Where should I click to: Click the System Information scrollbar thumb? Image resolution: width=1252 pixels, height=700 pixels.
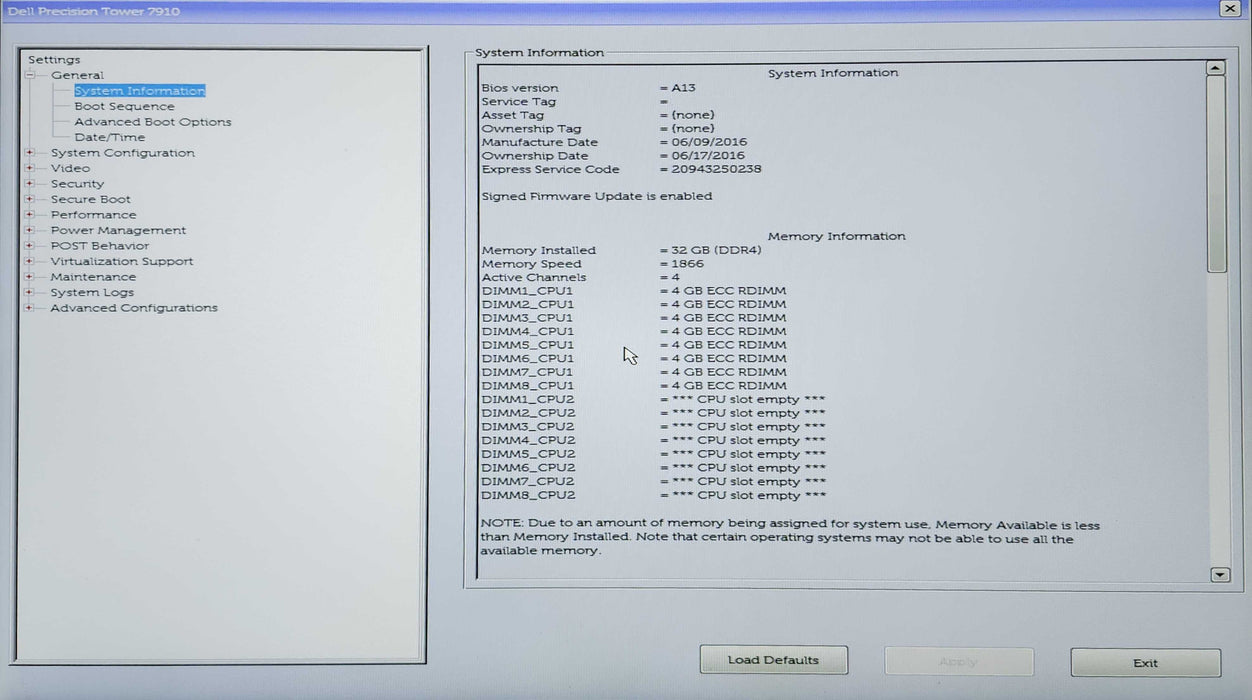(1216, 174)
